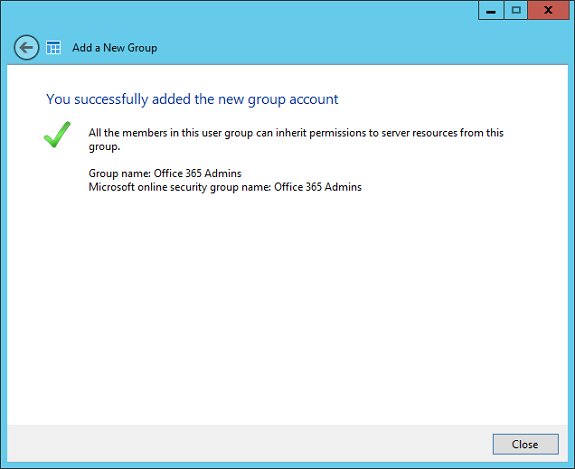Select the "You successfully added" blue heading

click(x=192, y=99)
